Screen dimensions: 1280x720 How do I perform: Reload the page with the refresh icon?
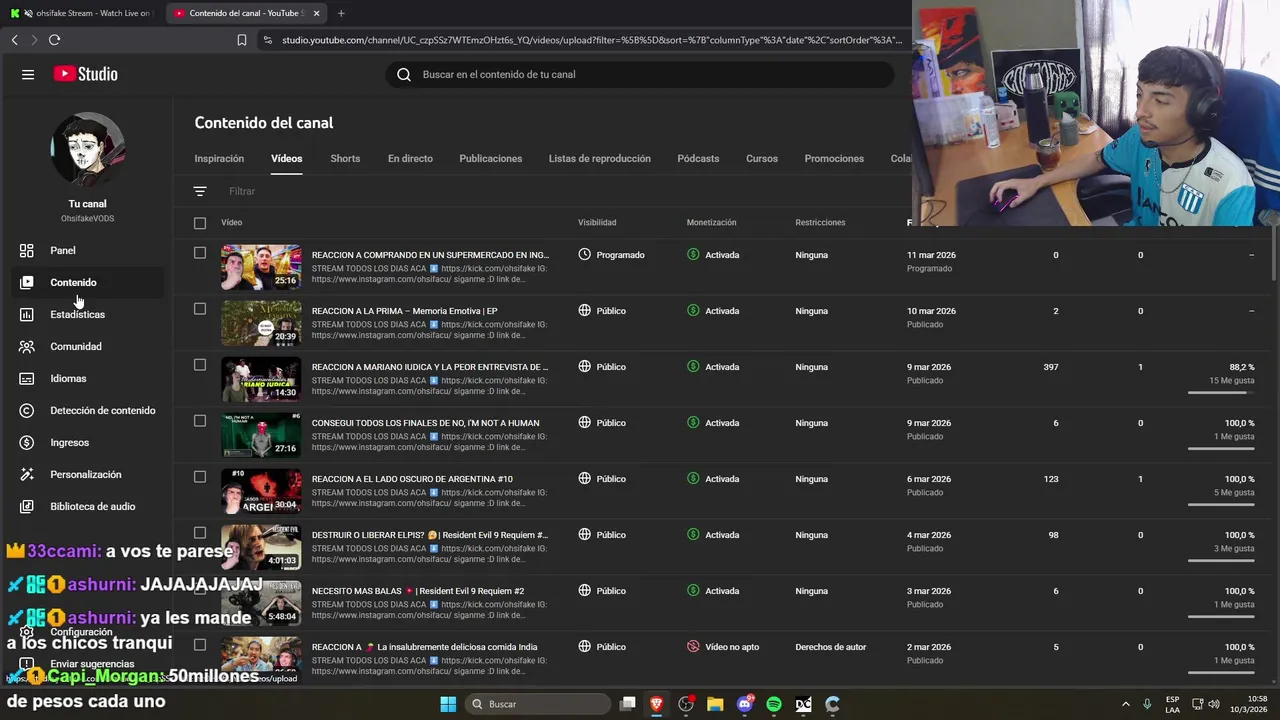pos(54,40)
